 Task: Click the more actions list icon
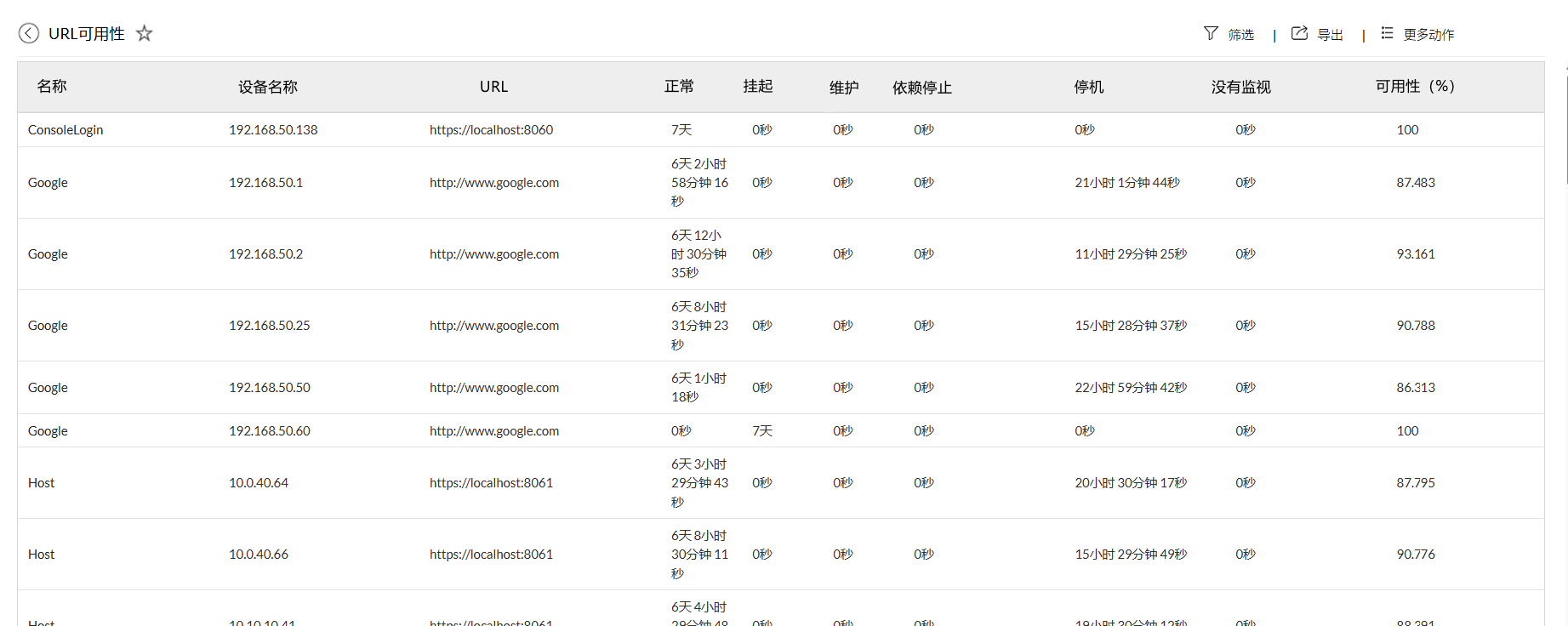pos(1387,33)
